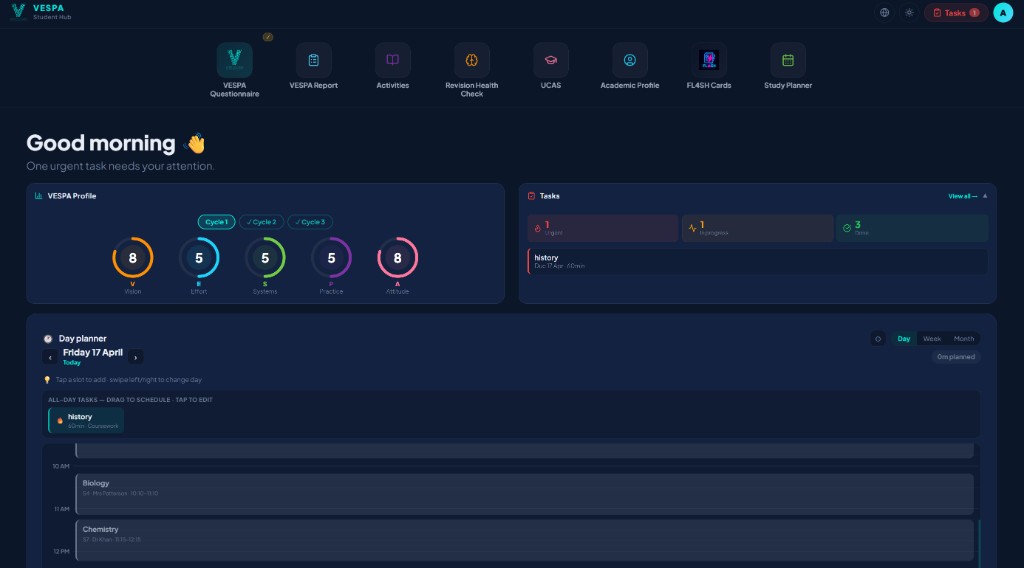Click the 0m planned badge
The image size is (1024, 568).
point(956,357)
